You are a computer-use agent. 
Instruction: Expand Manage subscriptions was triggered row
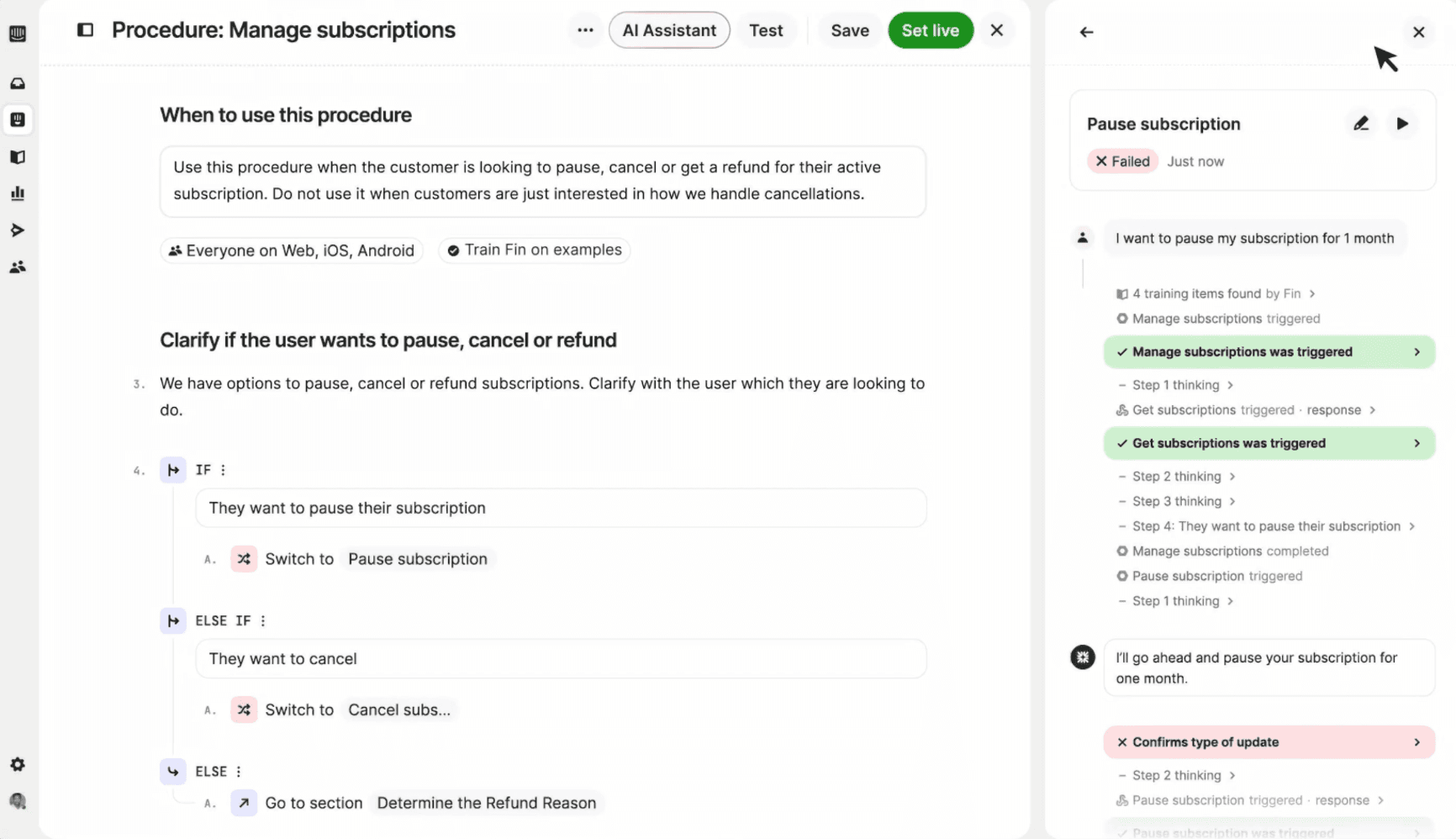(x=1269, y=351)
